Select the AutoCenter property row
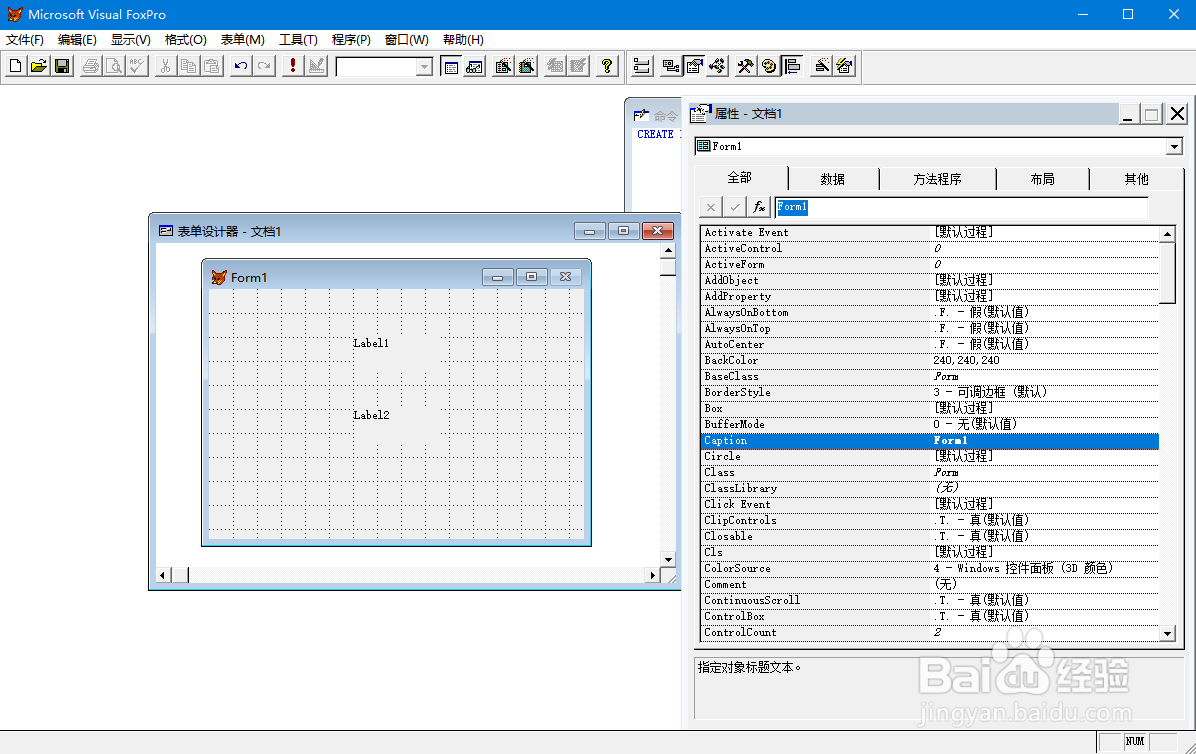The height and width of the screenshot is (754, 1196). [x=930, y=345]
